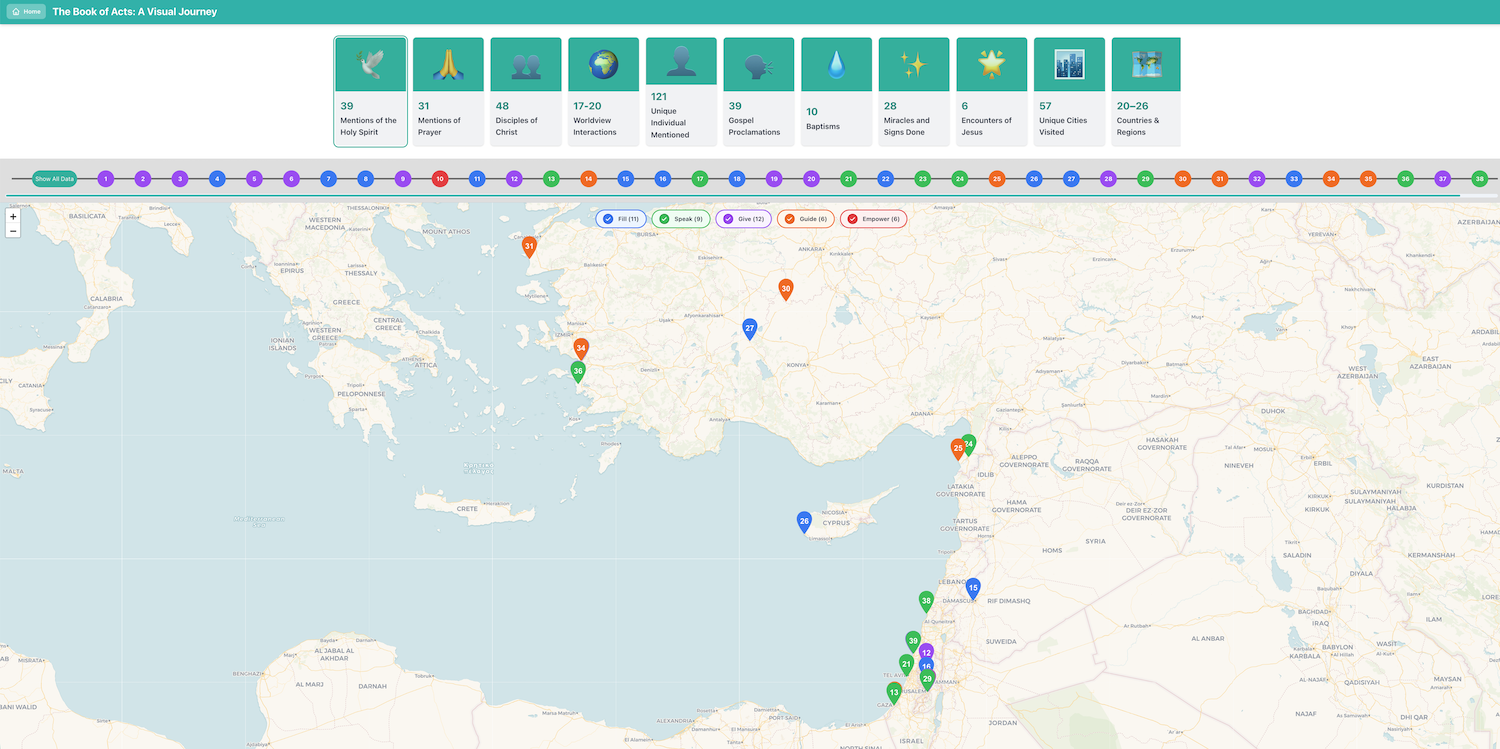Toggle the Guide (6) filter chip

coord(790,219)
